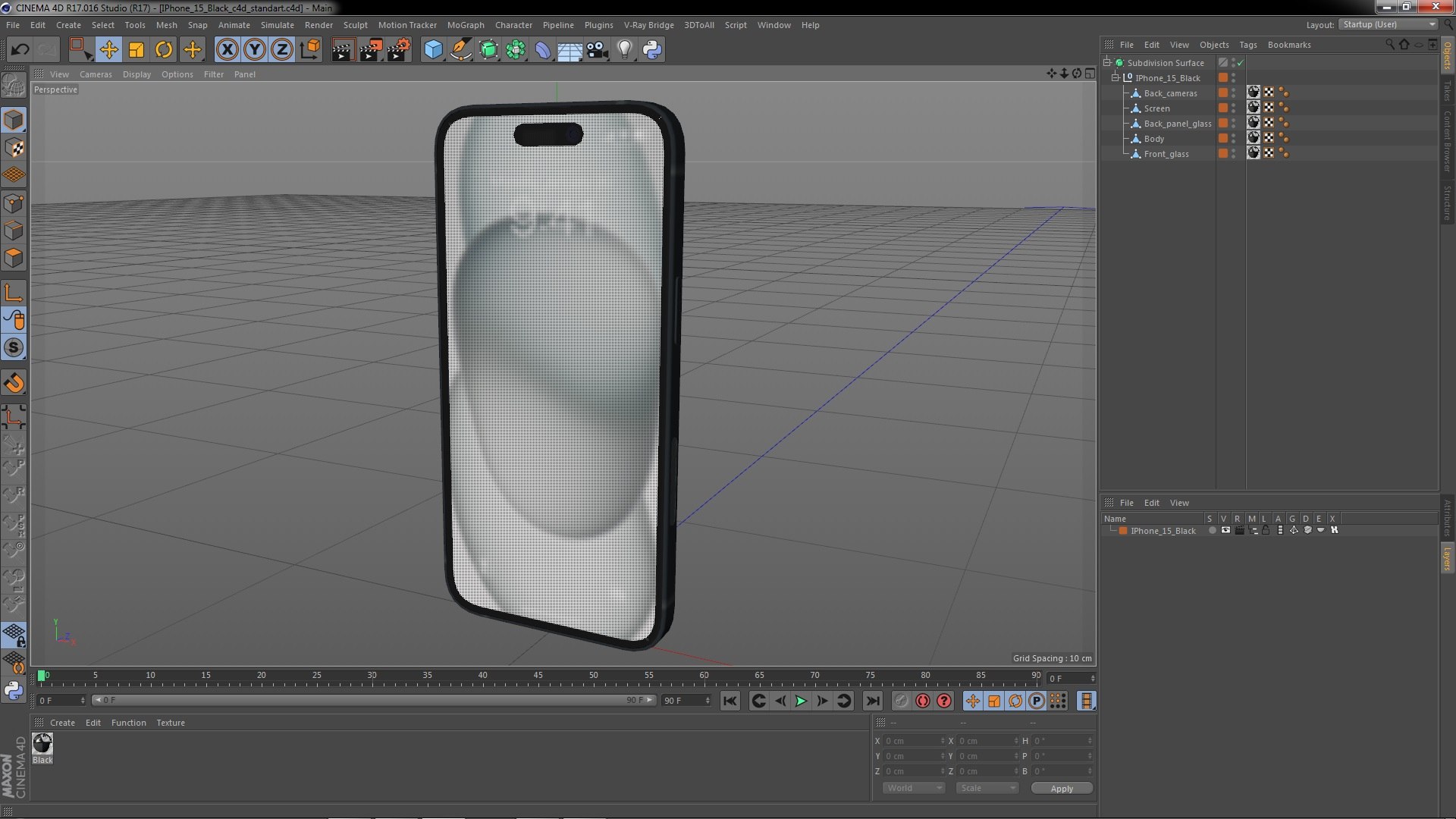Open the Spline pen tool
The width and height of the screenshot is (1456, 819).
click(461, 50)
